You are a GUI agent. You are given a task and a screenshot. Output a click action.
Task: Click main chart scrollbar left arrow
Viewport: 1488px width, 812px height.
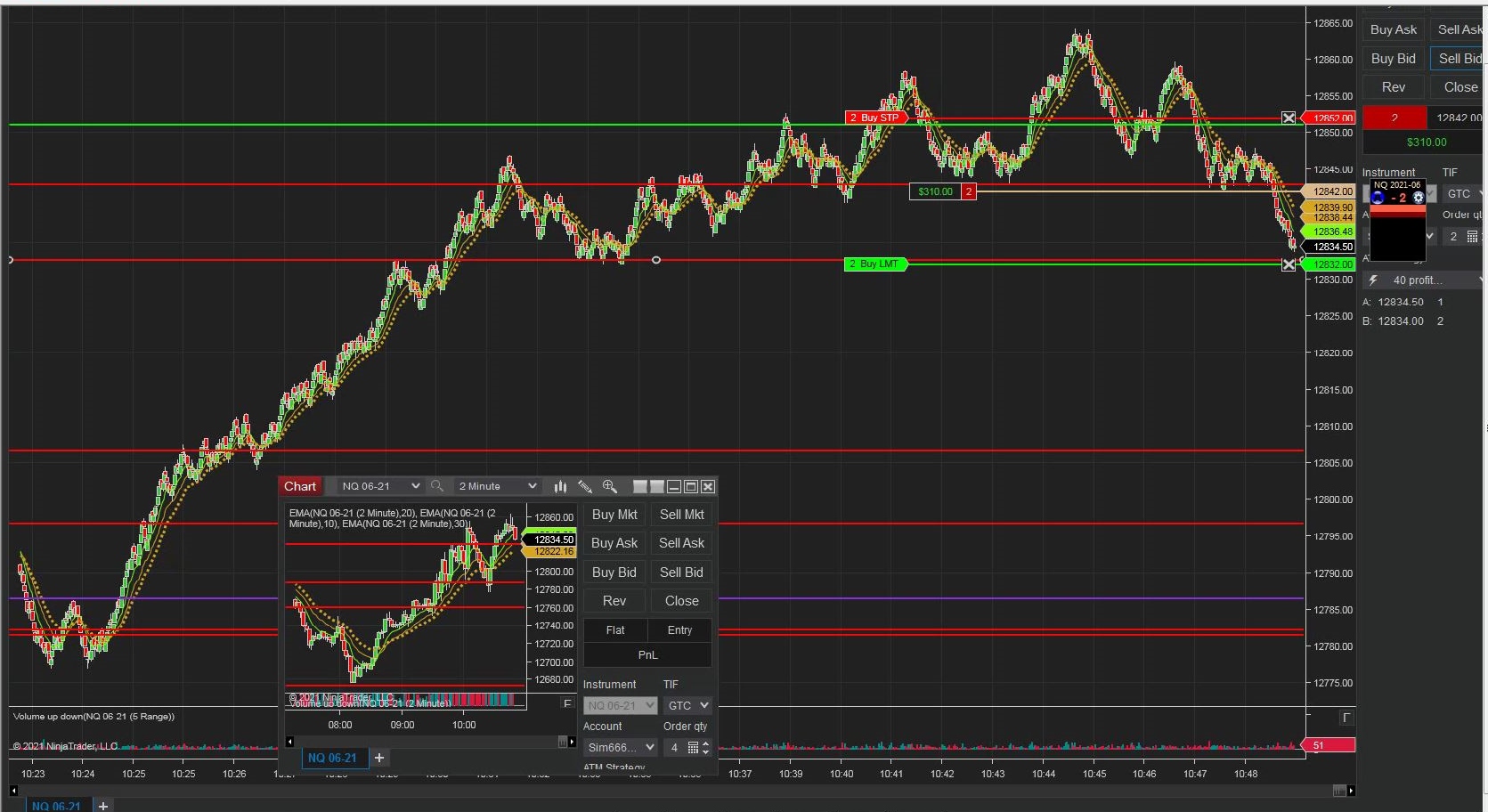(x=13, y=791)
